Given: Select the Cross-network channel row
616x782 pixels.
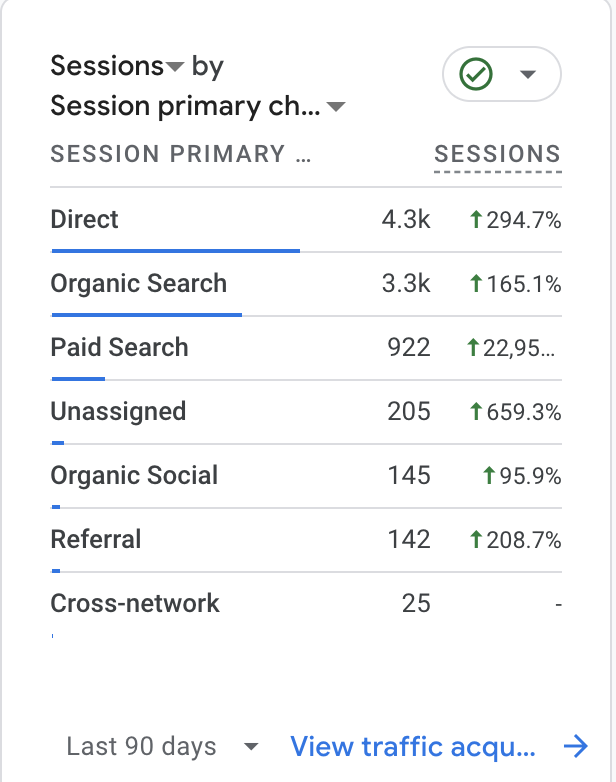Looking at the screenshot, I should click(135, 603).
